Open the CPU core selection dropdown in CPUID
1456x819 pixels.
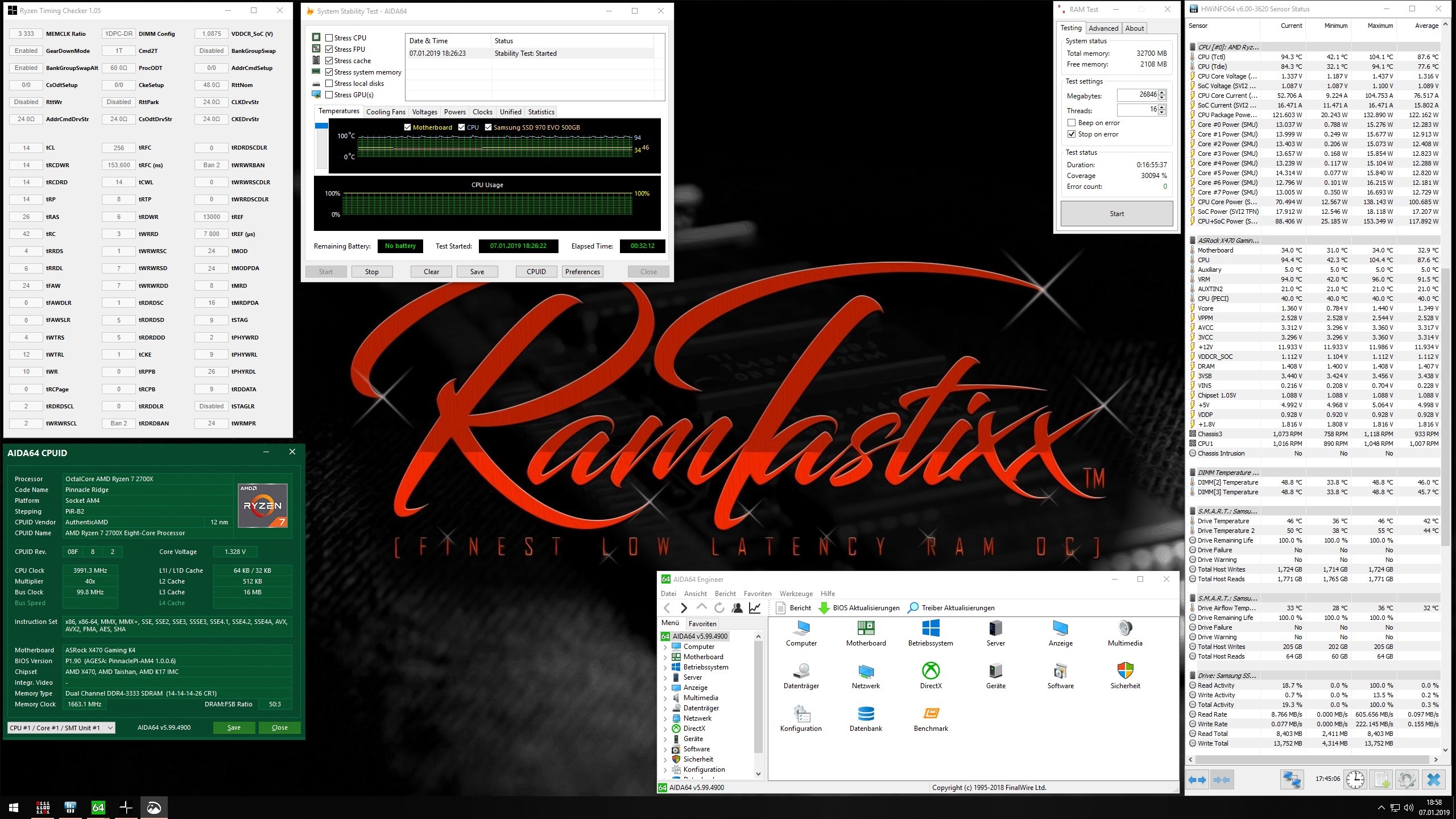click(x=110, y=727)
